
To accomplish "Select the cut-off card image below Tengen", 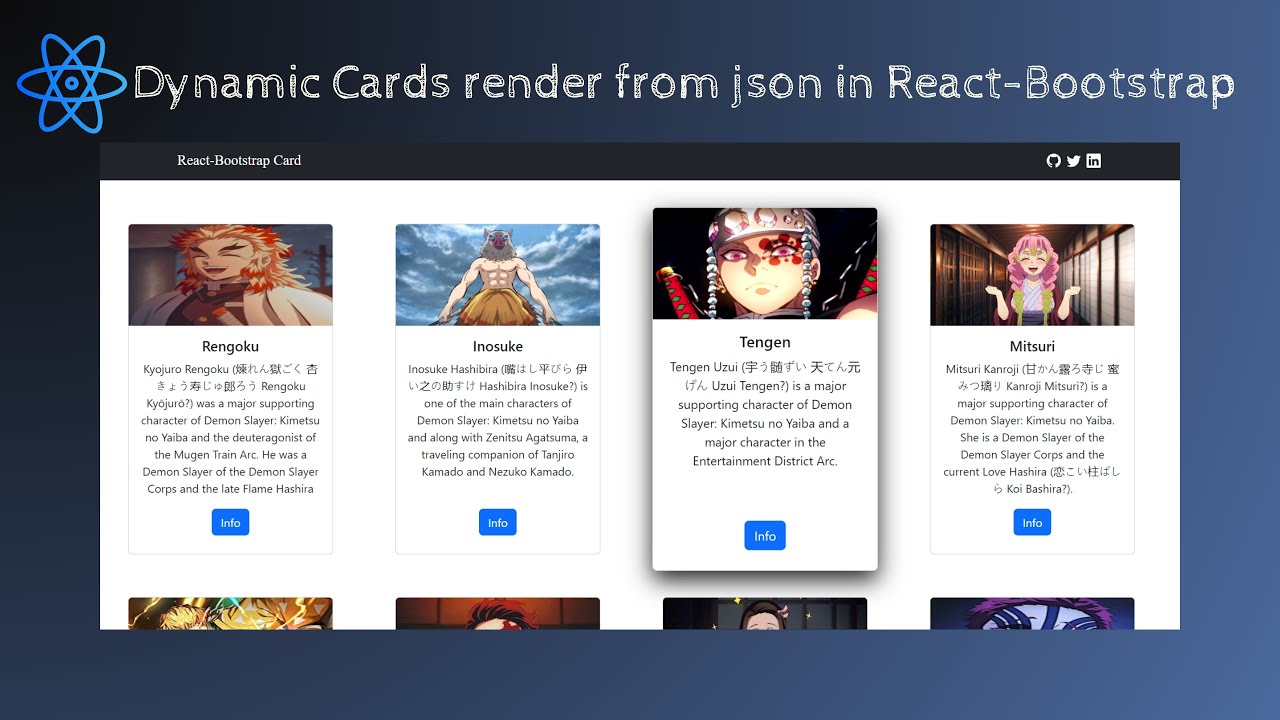I will (765, 614).
